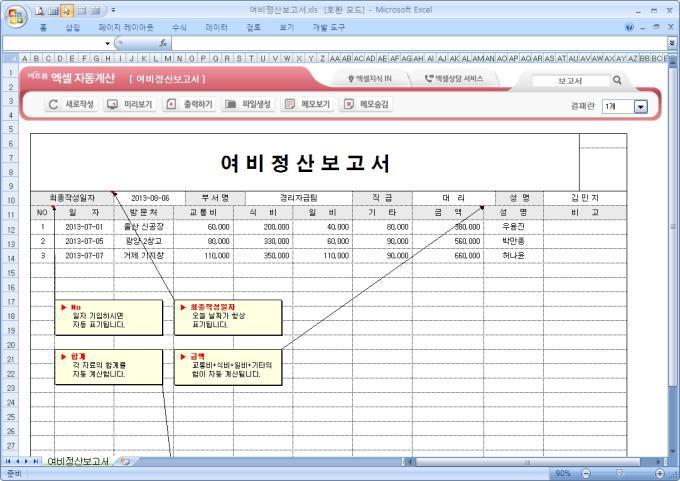
Task: Click the 메모숨김 hide memo button
Action: click(366, 104)
